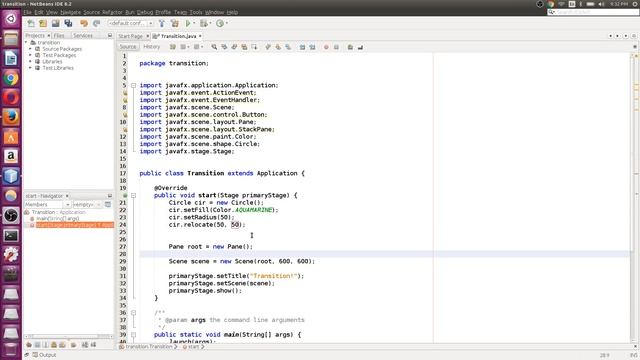Click the Undo arrow icon
This screenshot has width=640, height=360.
pyautogui.click(x=84, y=23)
